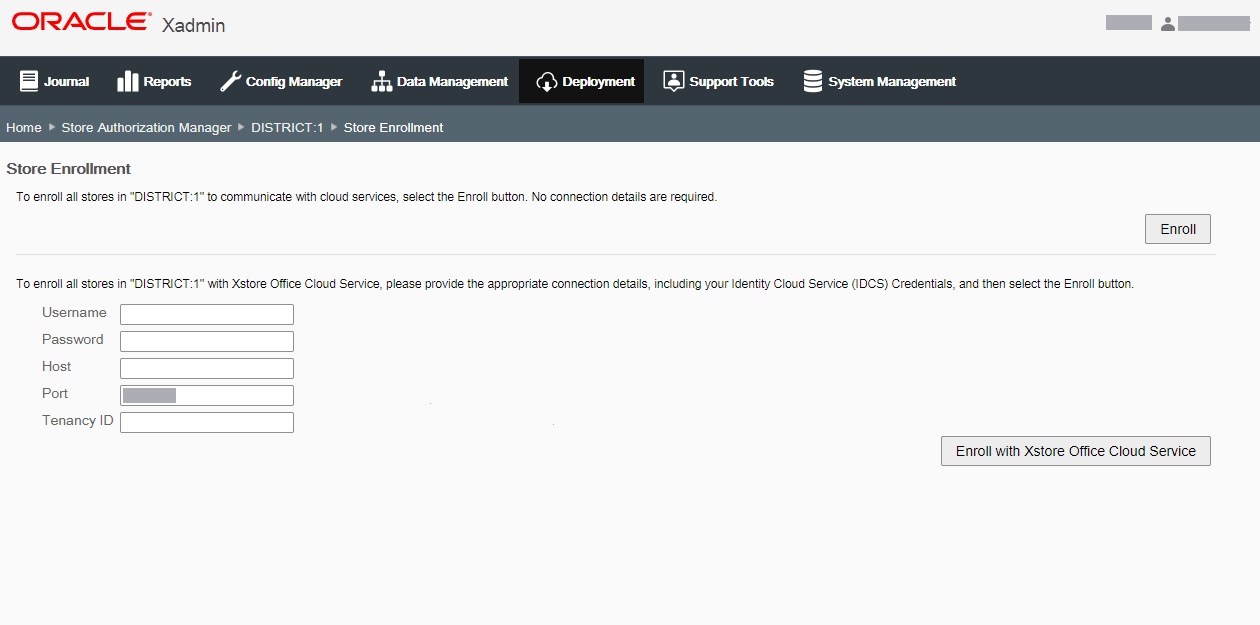Image resolution: width=1260 pixels, height=625 pixels.
Task: Open the Reports menu
Action: click(154, 81)
